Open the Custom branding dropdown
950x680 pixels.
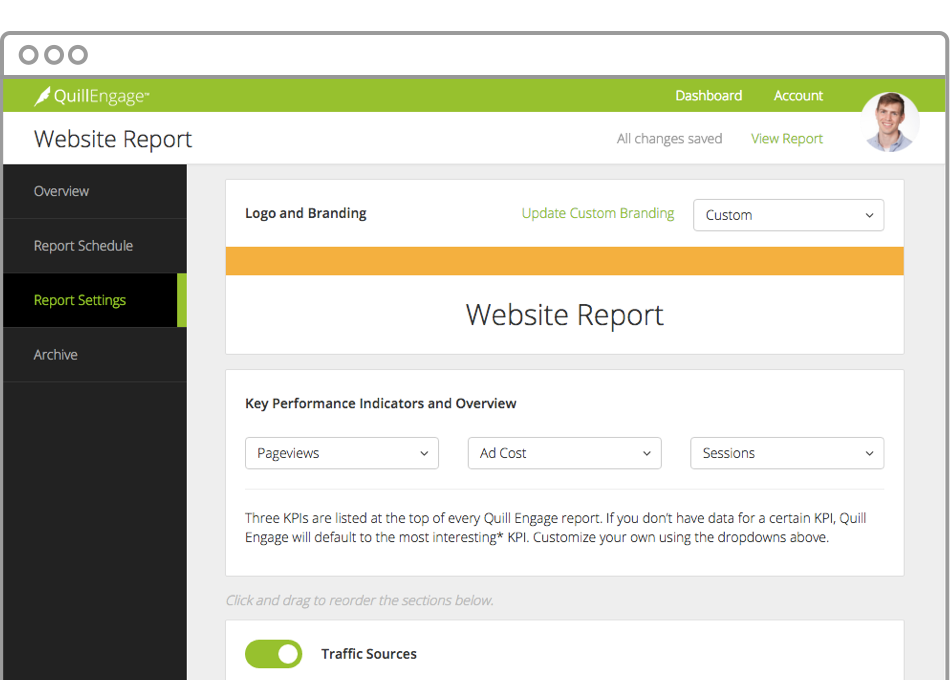pyautogui.click(x=788, y=215)
